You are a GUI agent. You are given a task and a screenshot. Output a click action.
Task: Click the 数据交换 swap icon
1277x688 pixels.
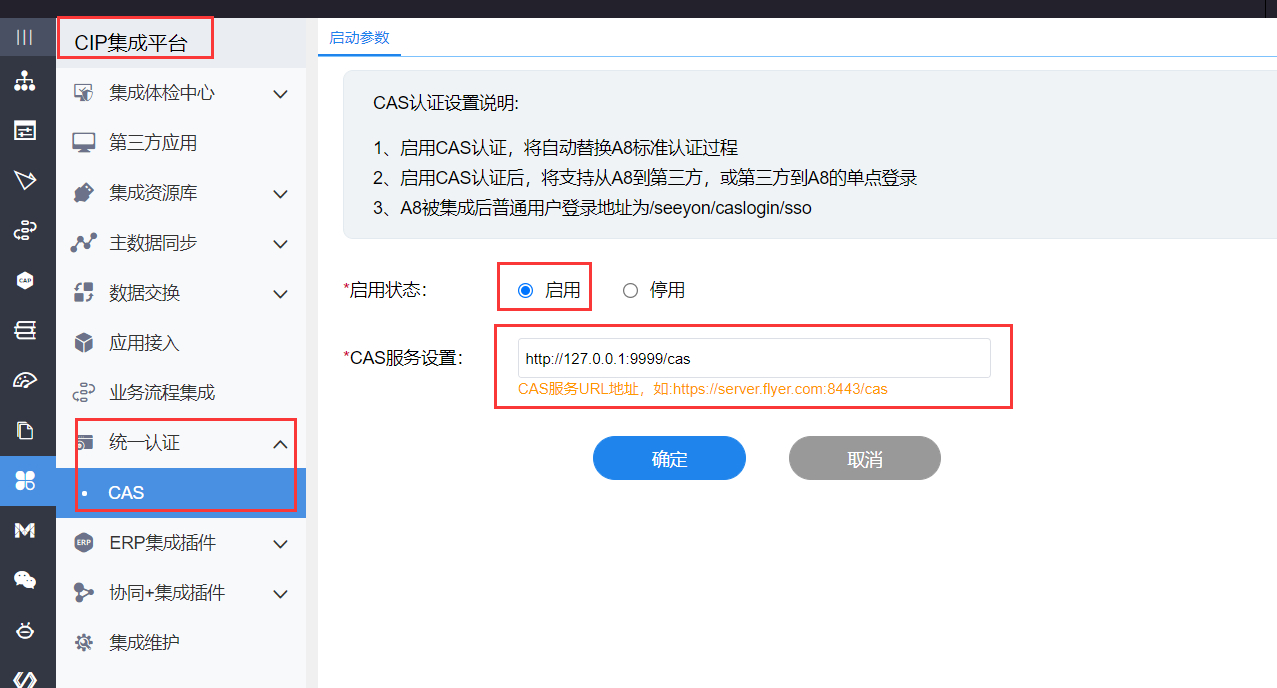84,293
